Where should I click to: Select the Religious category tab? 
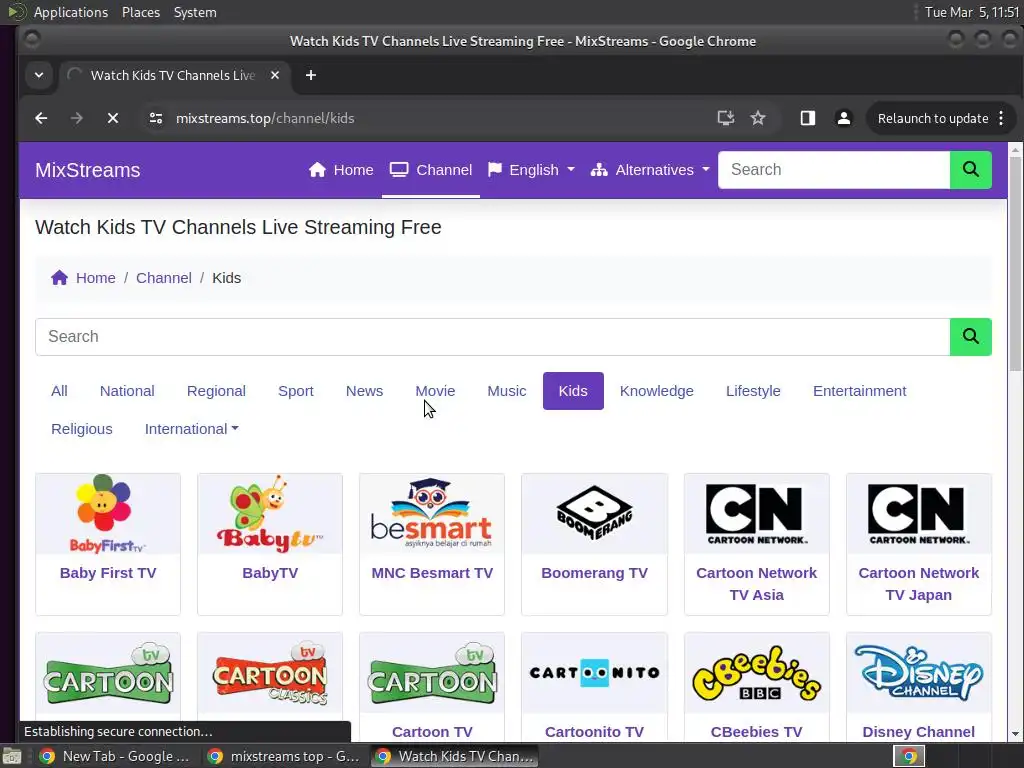pos(82,429)
